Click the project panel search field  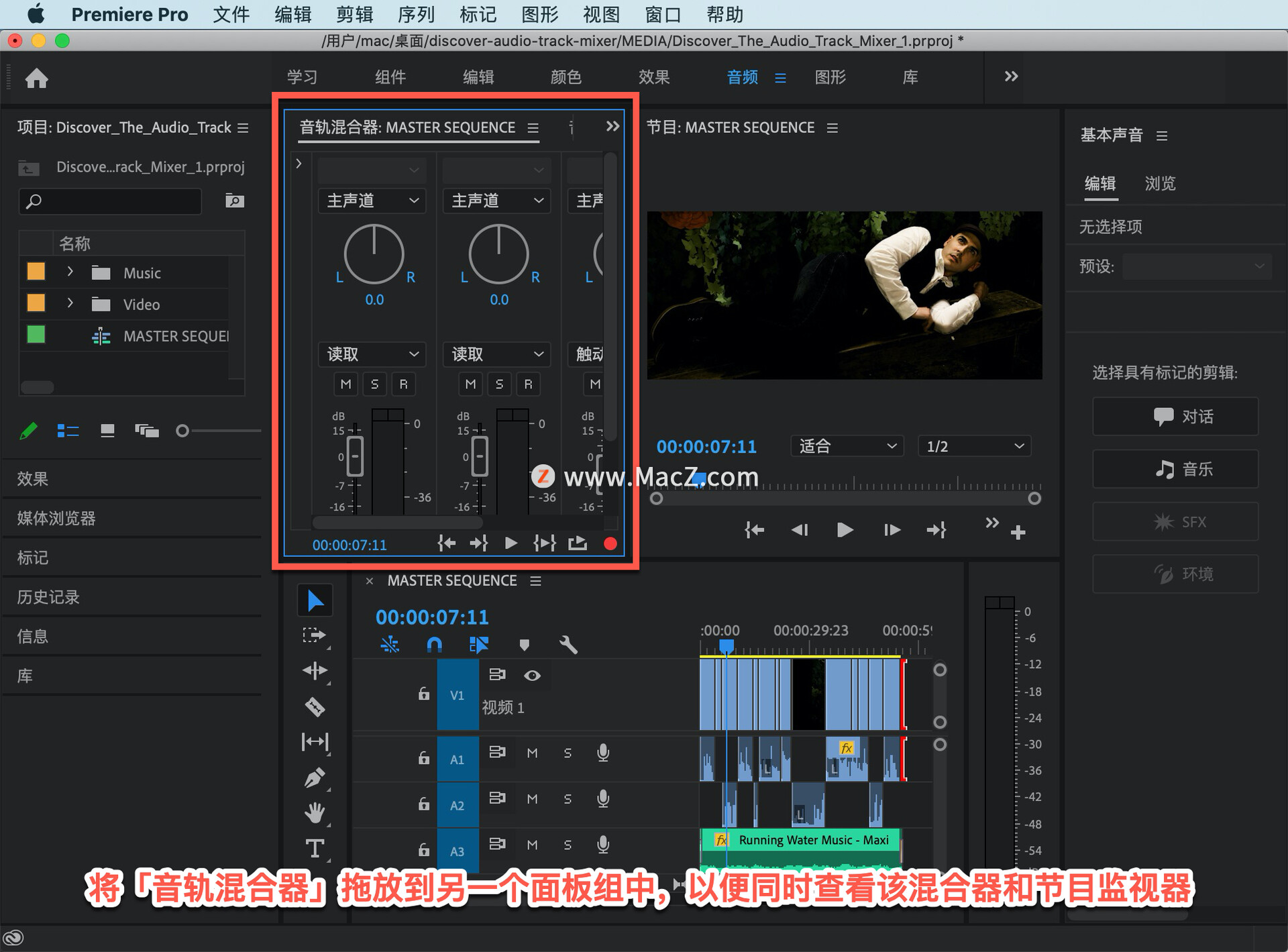111,201
